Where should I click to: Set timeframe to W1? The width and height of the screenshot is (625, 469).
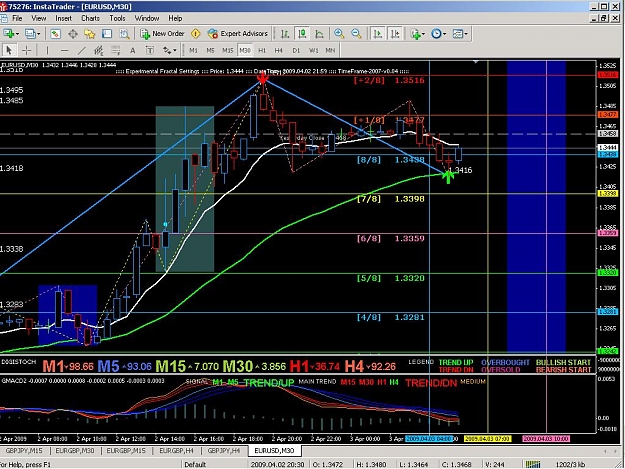[x=314, y=51]
